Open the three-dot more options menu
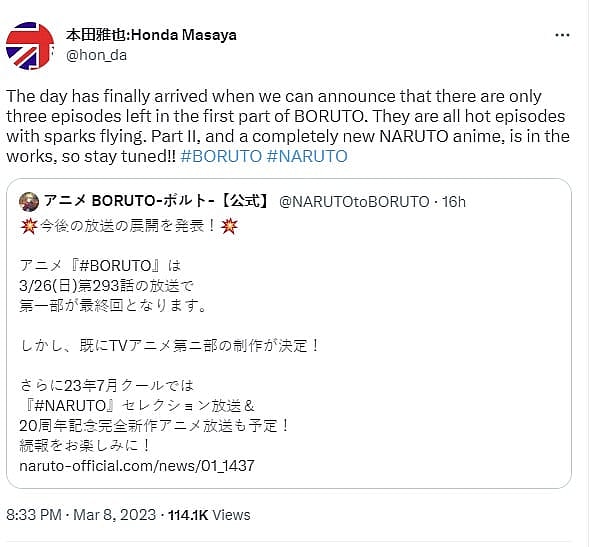Image resolution: width=595 pixels, height=547 pixels. pyautogui.click(x=562, y=35)
